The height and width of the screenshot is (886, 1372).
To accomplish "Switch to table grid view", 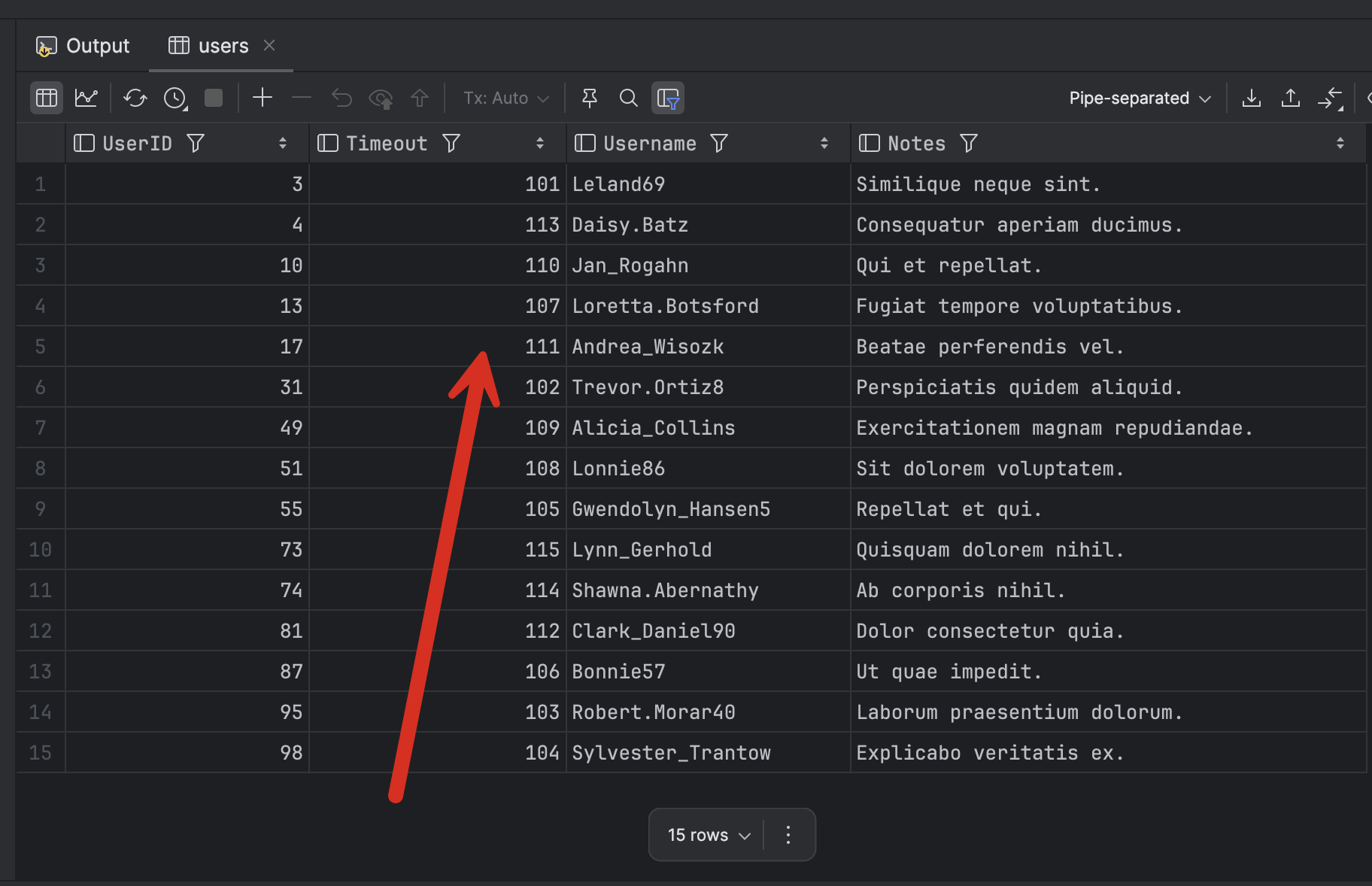I will [47, 98].
